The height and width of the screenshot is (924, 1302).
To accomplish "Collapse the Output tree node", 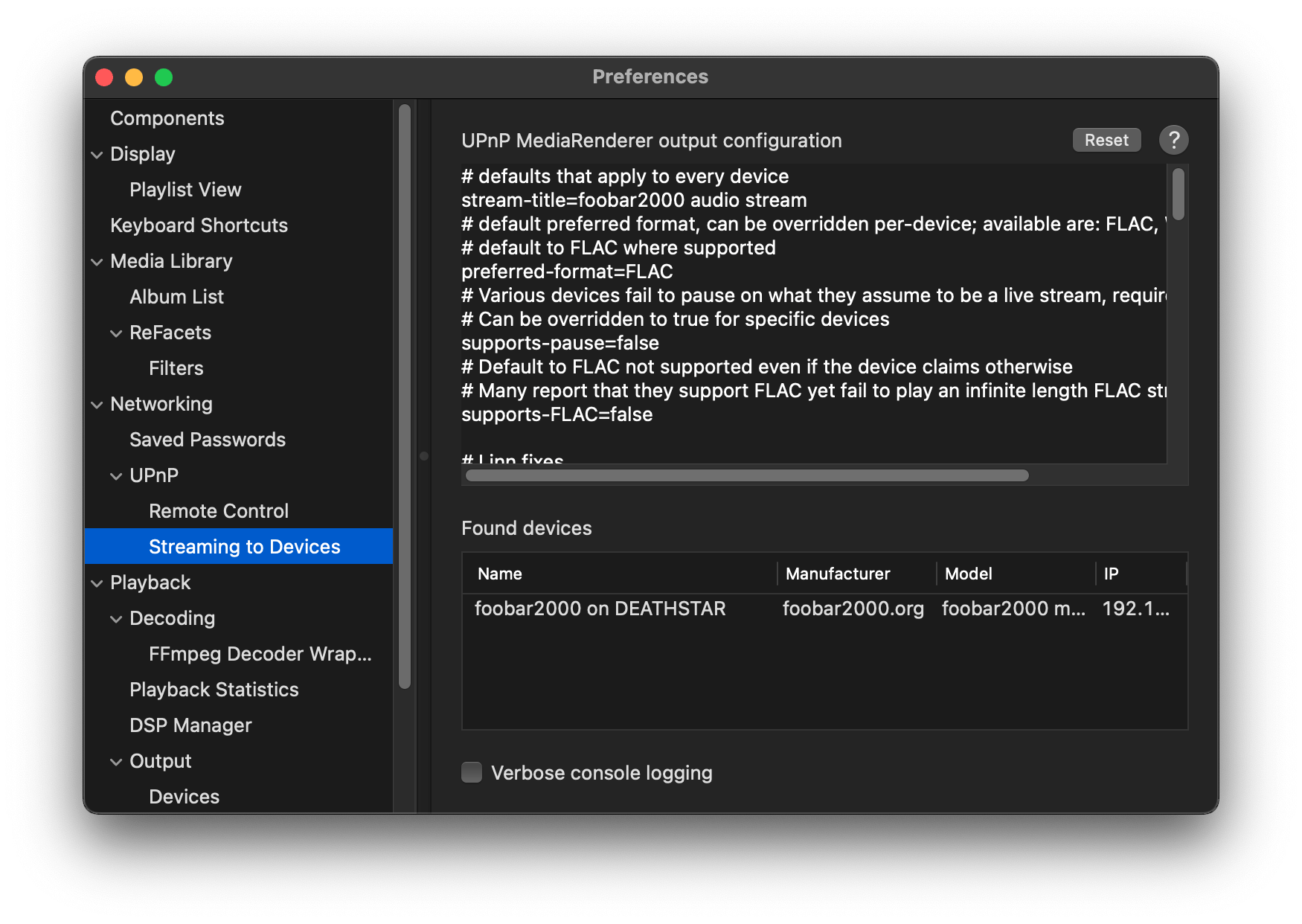I will tap(116, 762).
